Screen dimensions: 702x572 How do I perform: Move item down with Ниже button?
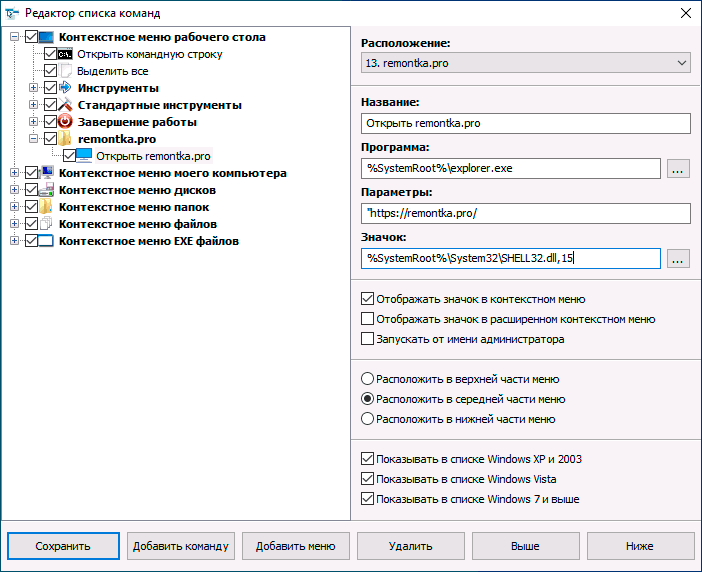[x=640, y=546]
